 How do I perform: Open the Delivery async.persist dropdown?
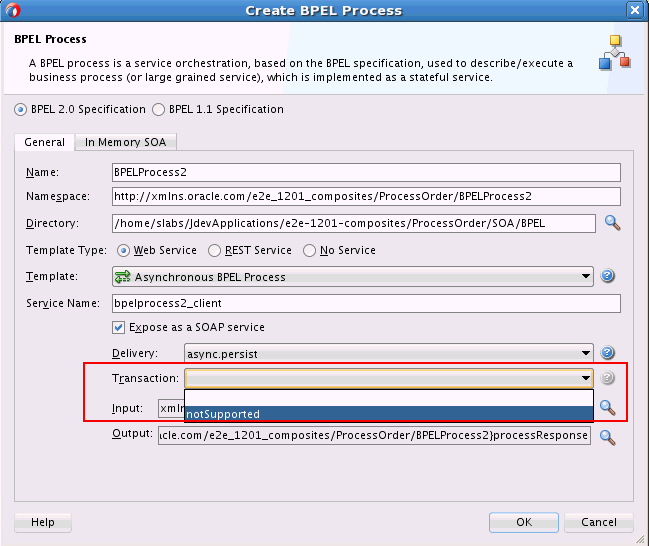click(x=389, y=354)
